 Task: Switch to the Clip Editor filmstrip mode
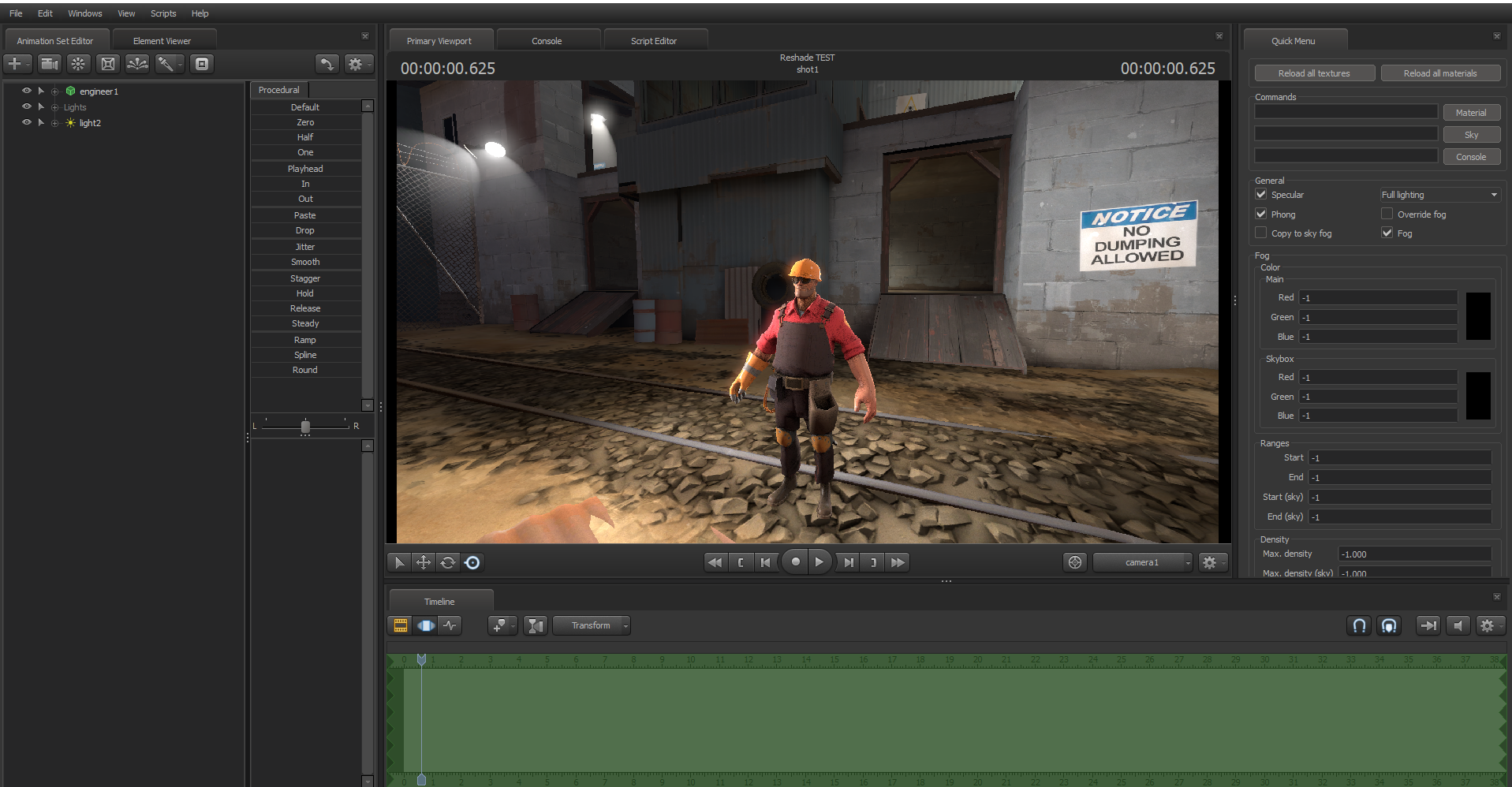pos(401,625)
